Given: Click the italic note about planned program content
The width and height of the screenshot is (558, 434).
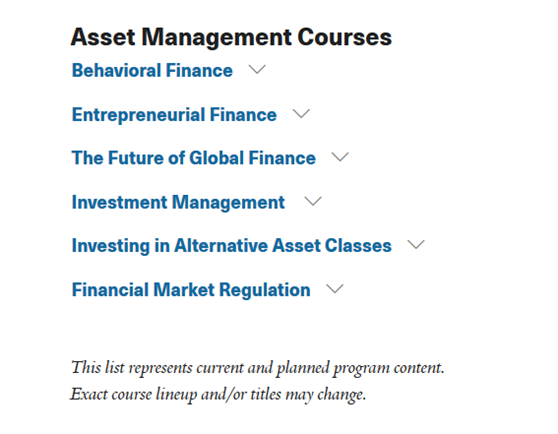Looking at the screenshot, I should [x=258, y=368].
